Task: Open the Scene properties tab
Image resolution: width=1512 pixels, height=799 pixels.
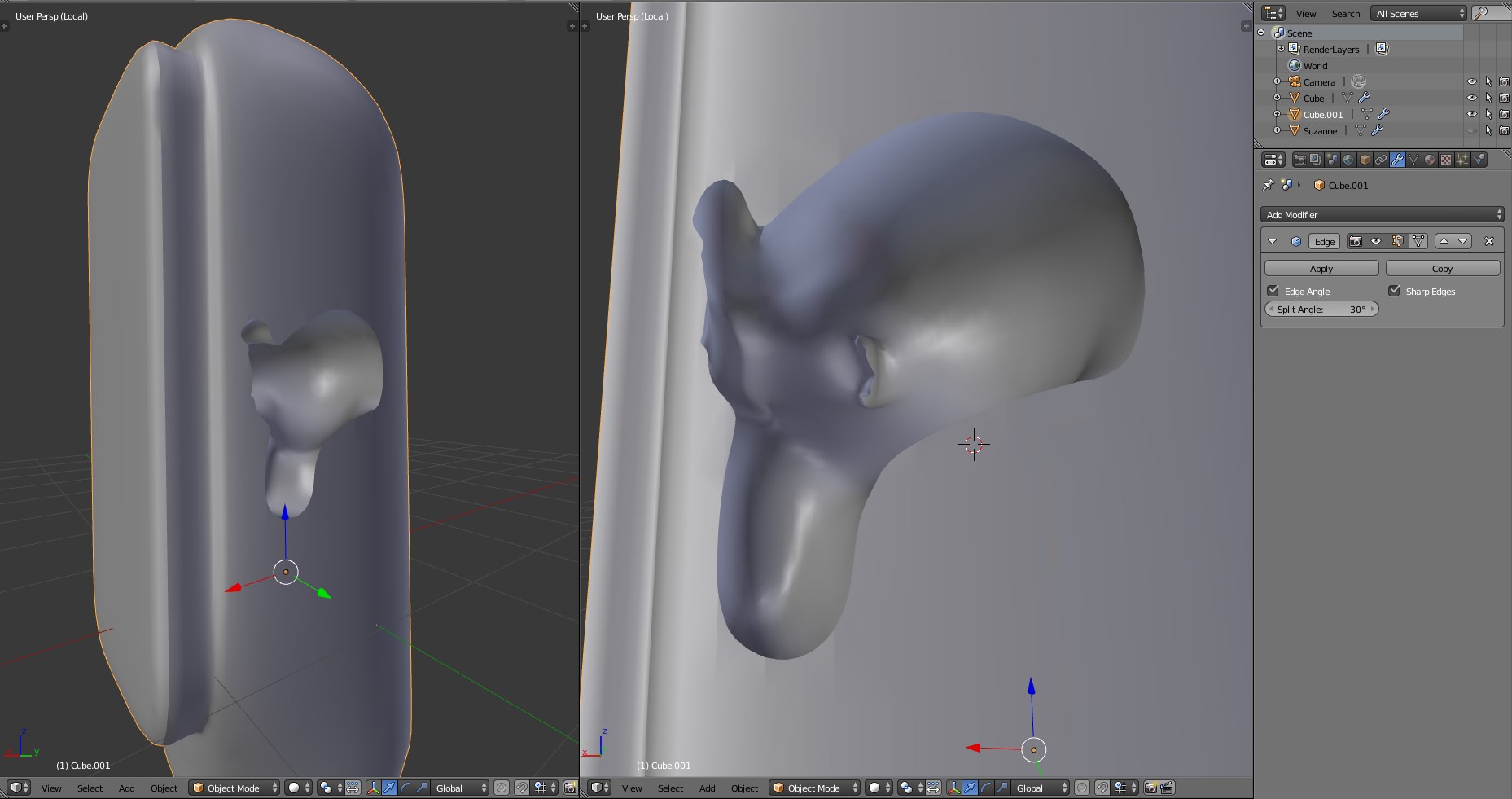Action: 1332,160
